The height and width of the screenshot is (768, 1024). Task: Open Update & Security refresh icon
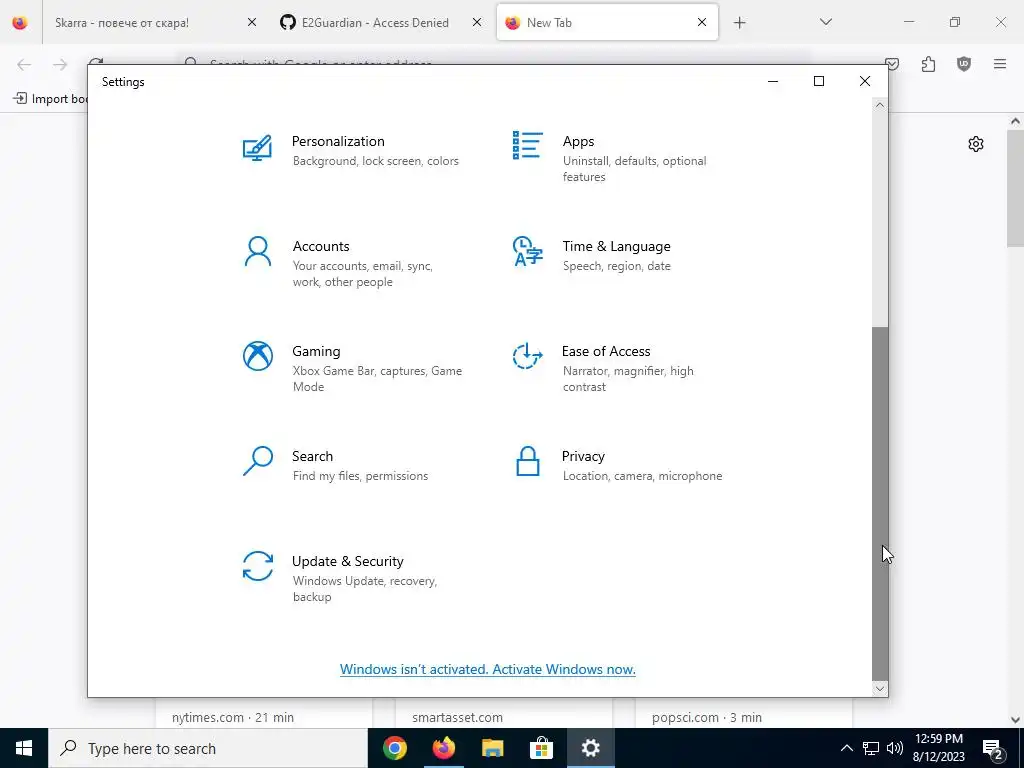point(258,566)
